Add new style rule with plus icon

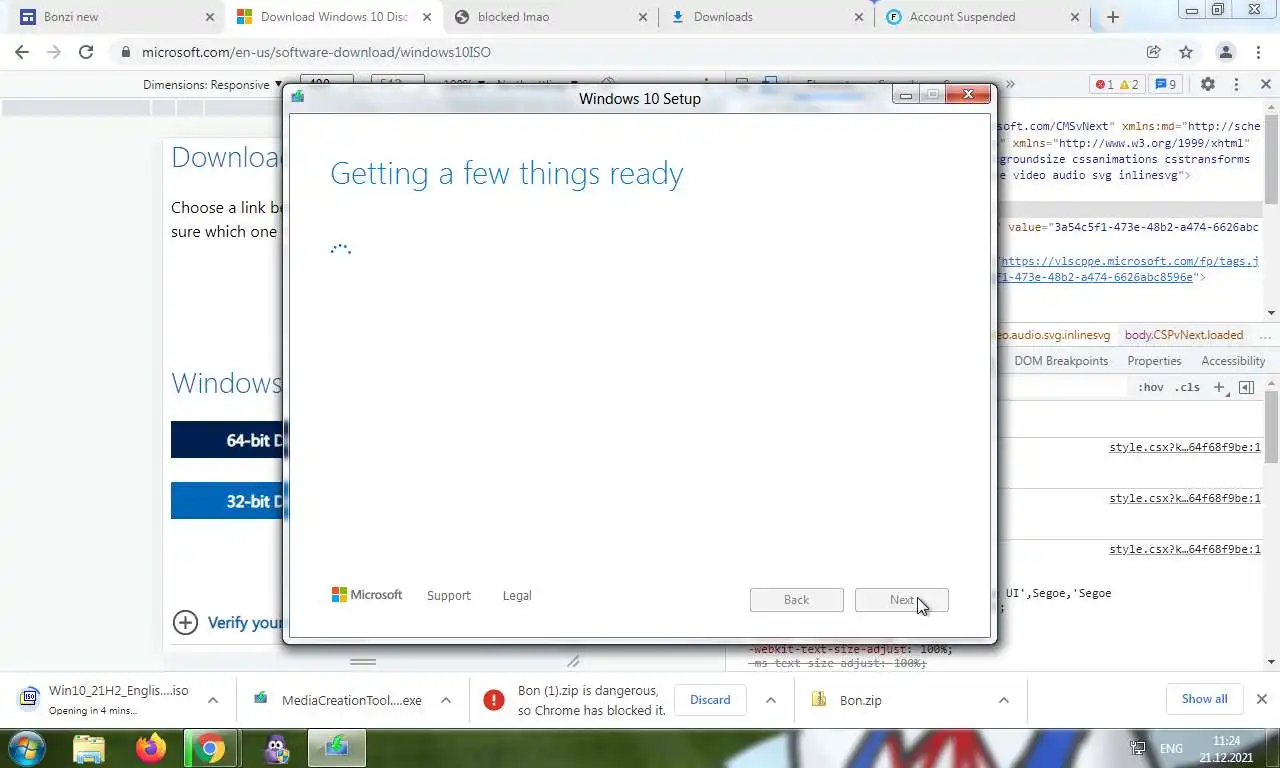click(1219, 387)
